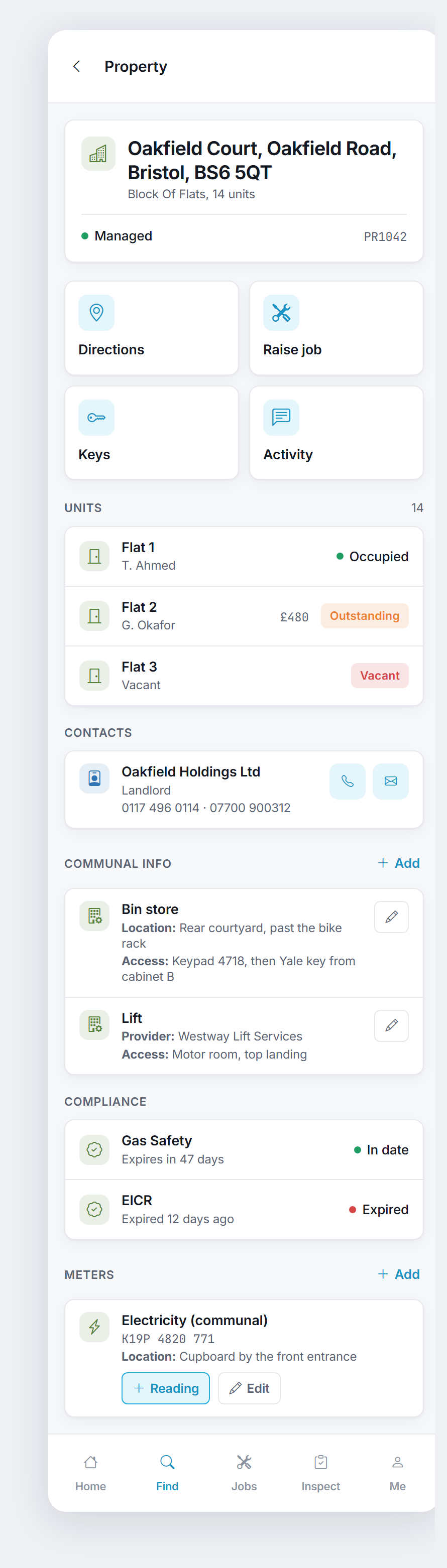Click meter serial K19P 4820 771

pos(168,1339)
